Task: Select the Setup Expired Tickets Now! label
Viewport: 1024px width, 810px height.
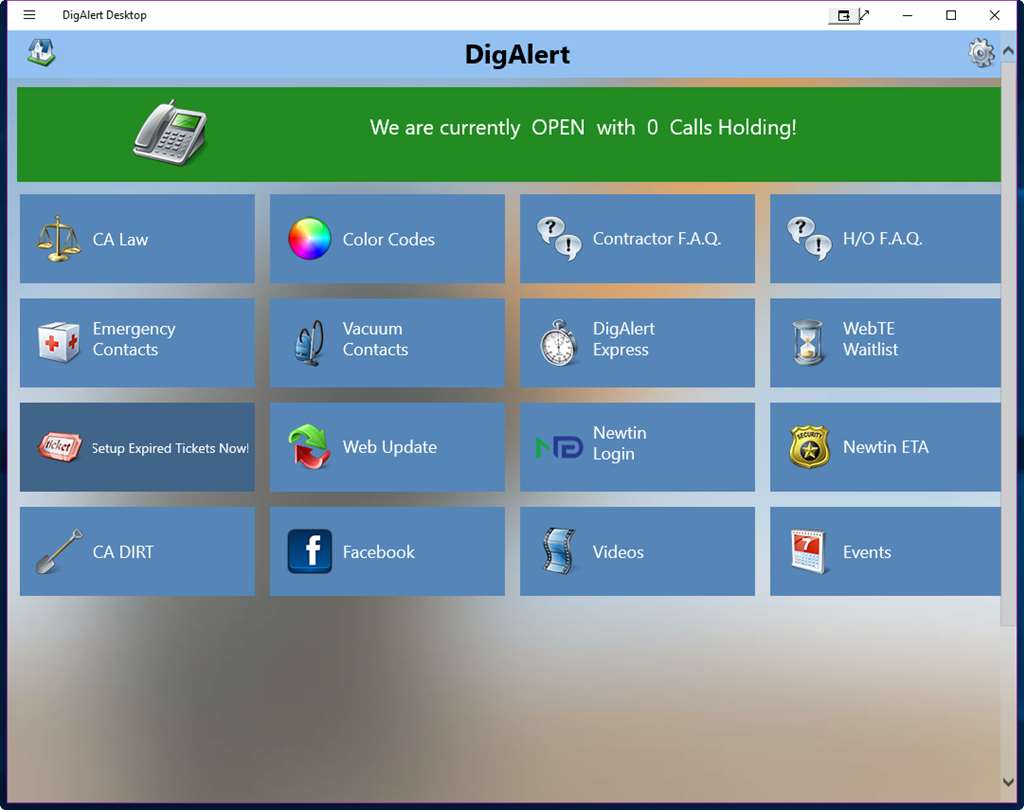Action: coord(170,448)
